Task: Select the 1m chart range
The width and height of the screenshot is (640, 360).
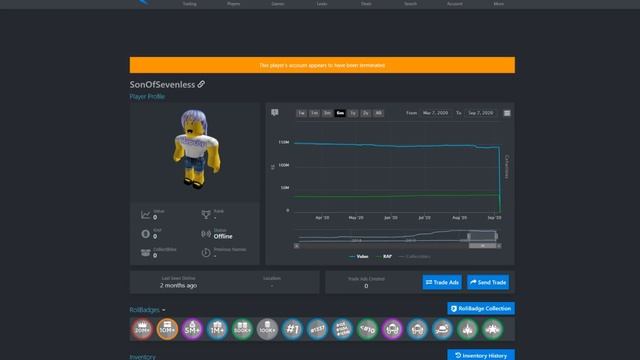Action: (314, 113)
